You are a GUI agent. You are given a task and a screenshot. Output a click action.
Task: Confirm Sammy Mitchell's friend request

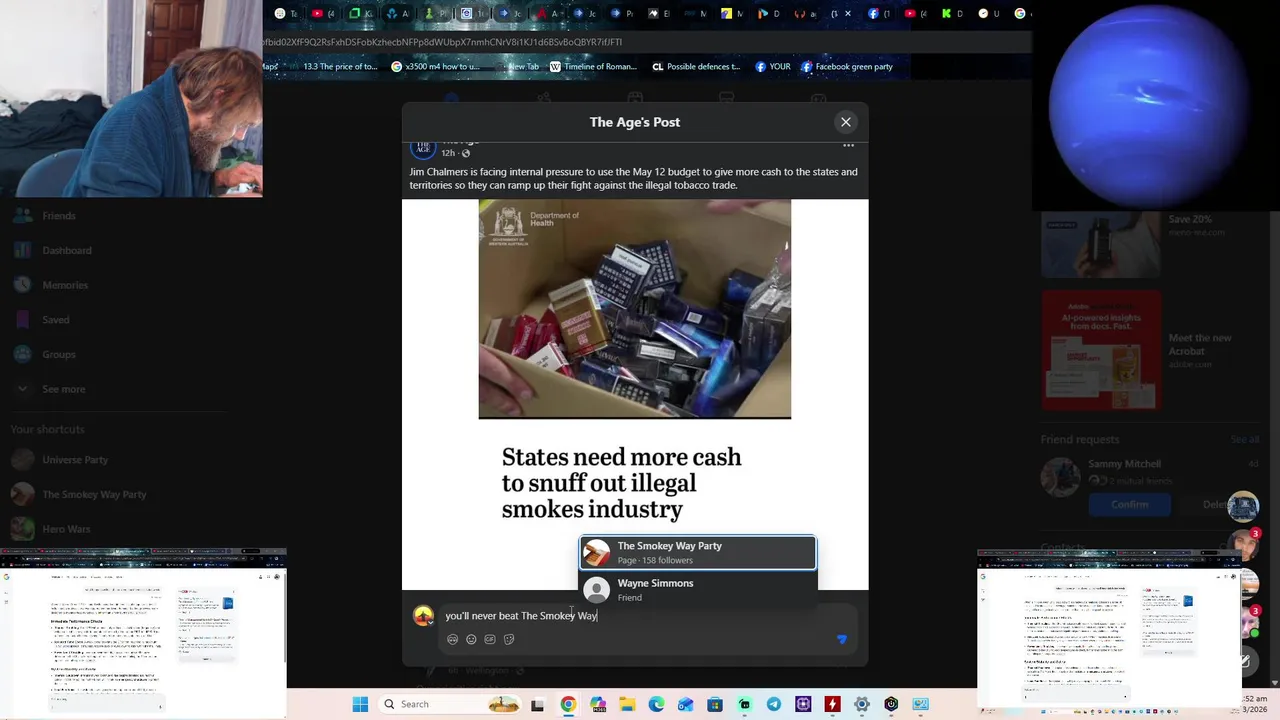(1130, 504)
